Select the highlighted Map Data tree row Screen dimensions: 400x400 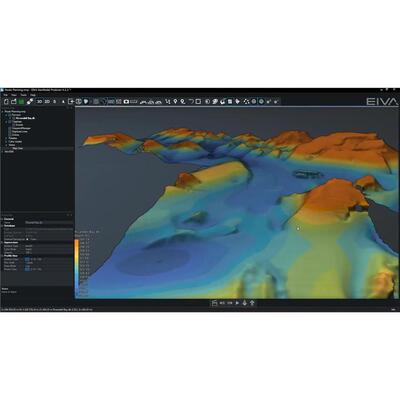click(37, 148)
